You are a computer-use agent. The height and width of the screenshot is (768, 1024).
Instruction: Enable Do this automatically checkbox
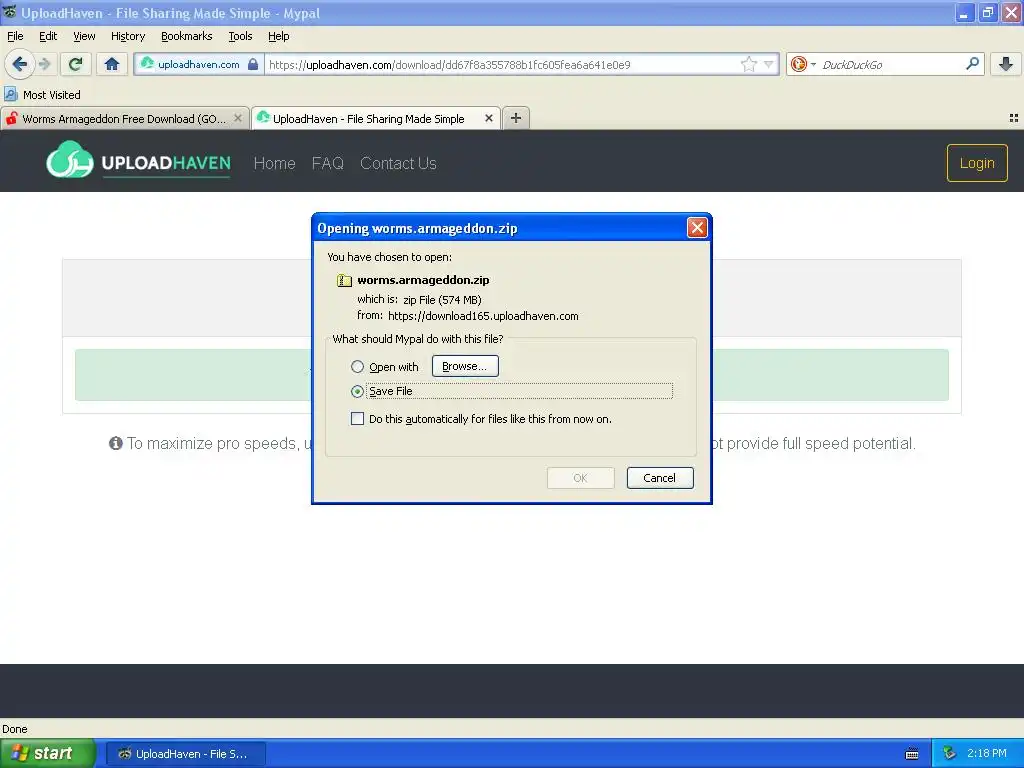point(357,419)
